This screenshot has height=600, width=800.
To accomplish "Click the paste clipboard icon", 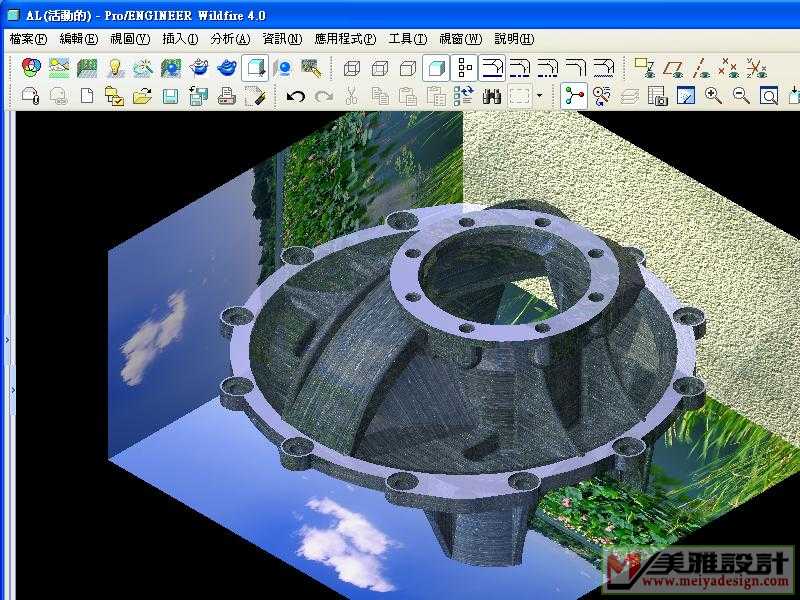I will point(408,96).
